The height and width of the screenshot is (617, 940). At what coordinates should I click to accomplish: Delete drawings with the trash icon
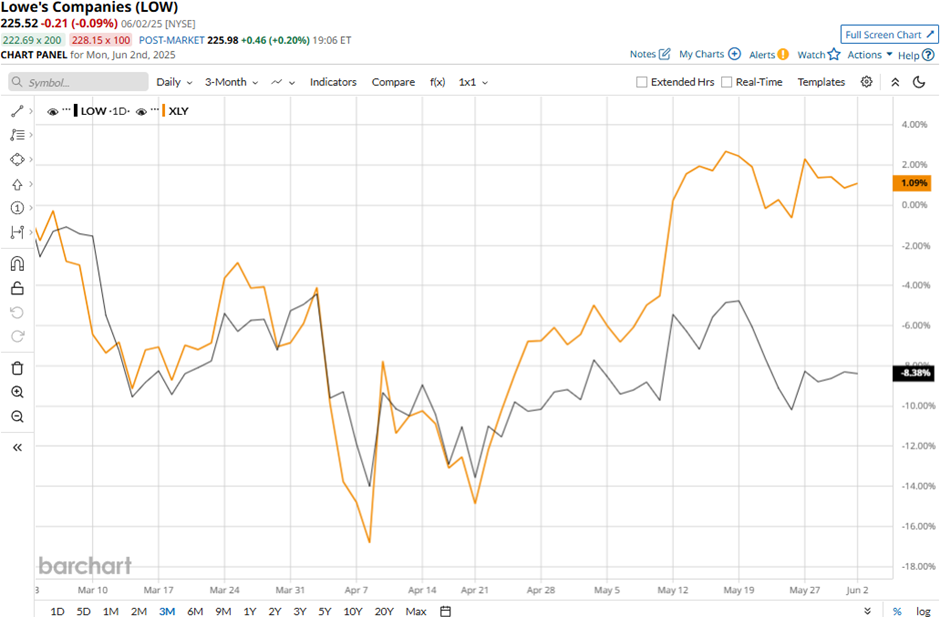[17, 368]
